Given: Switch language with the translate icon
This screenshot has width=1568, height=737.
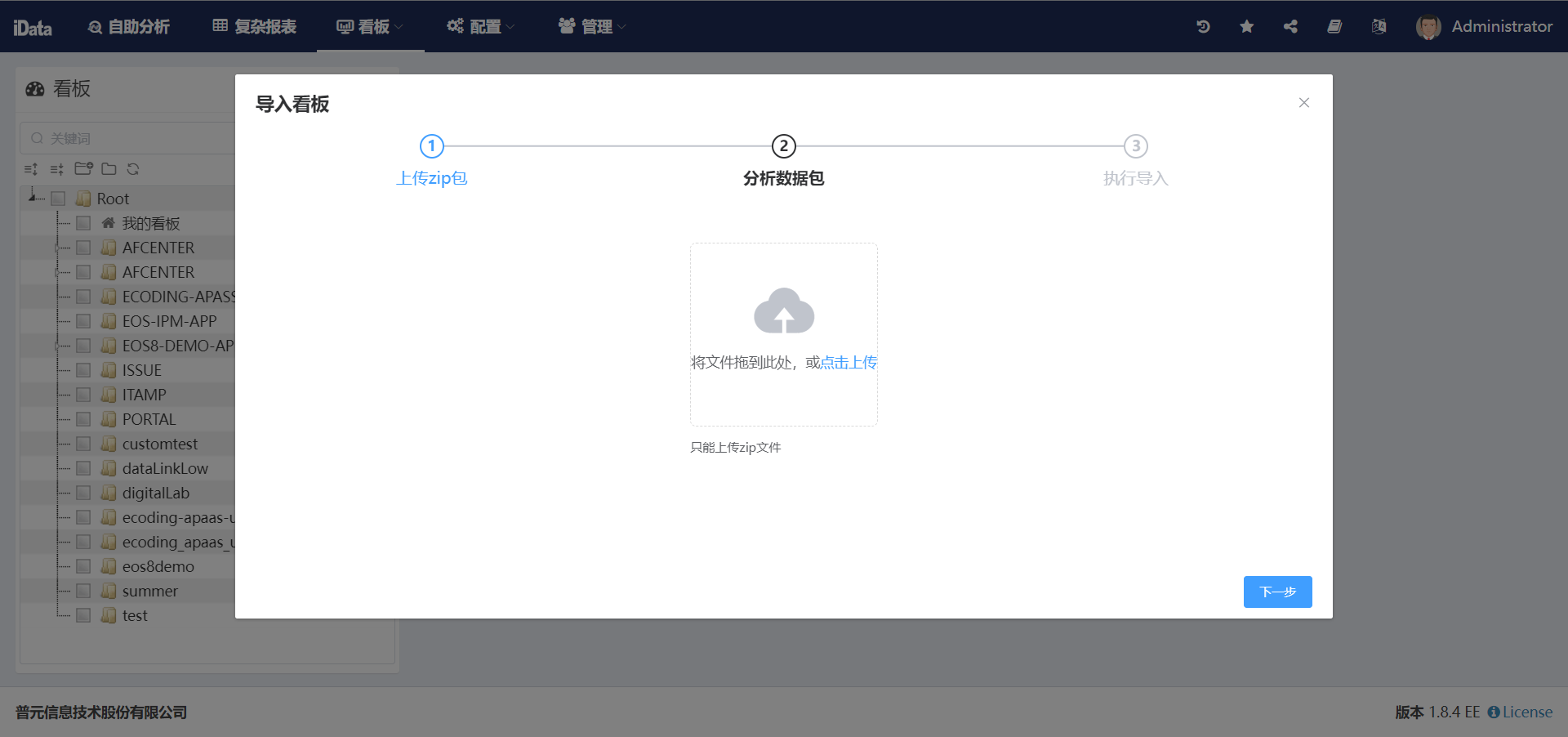Looking at the screenshot, I should (x=1379, y=26).
